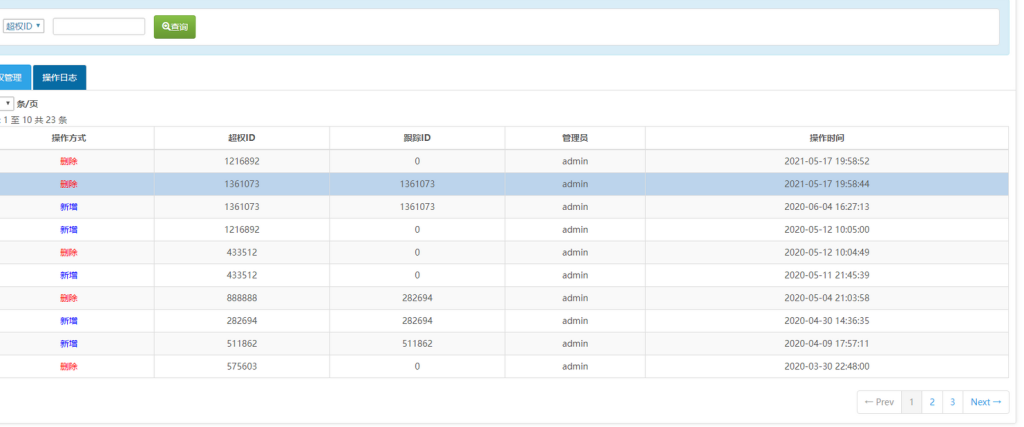The image size is (1024, 427).
Task: Click the green 查询 search button
Action: click(175, 27)
